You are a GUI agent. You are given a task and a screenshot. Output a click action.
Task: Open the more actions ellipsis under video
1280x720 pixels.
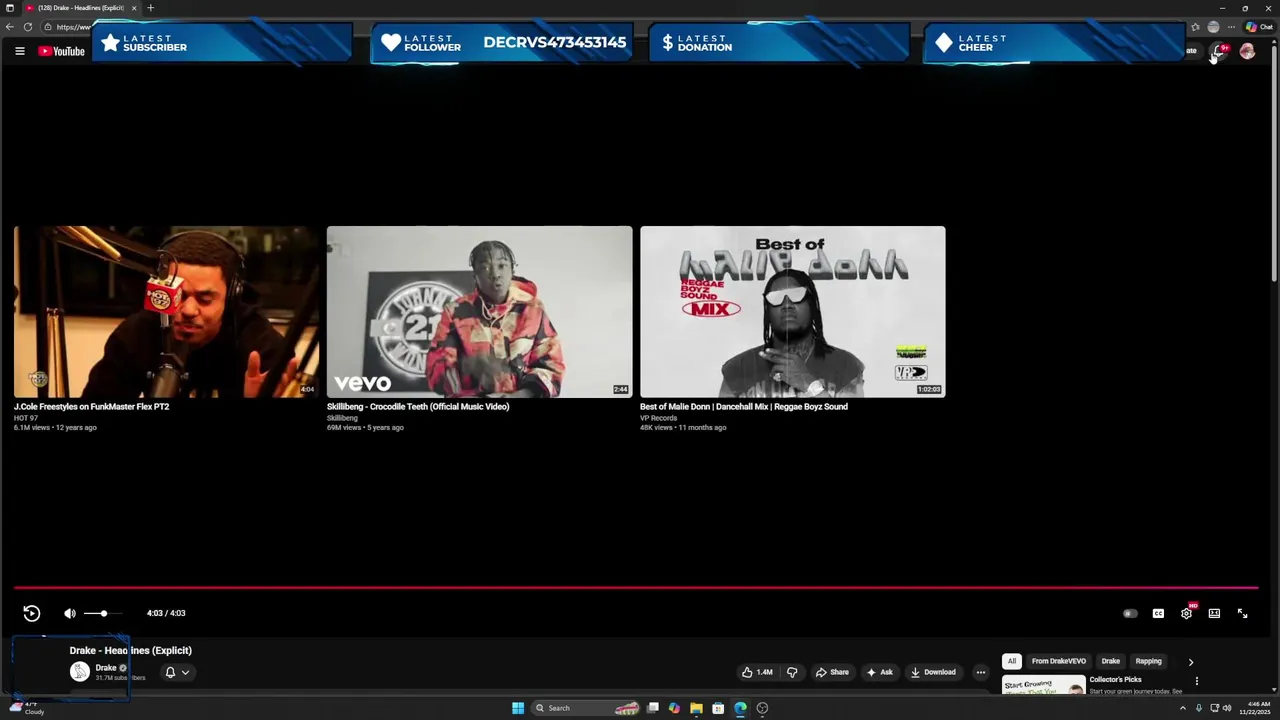tap(981, 672)
